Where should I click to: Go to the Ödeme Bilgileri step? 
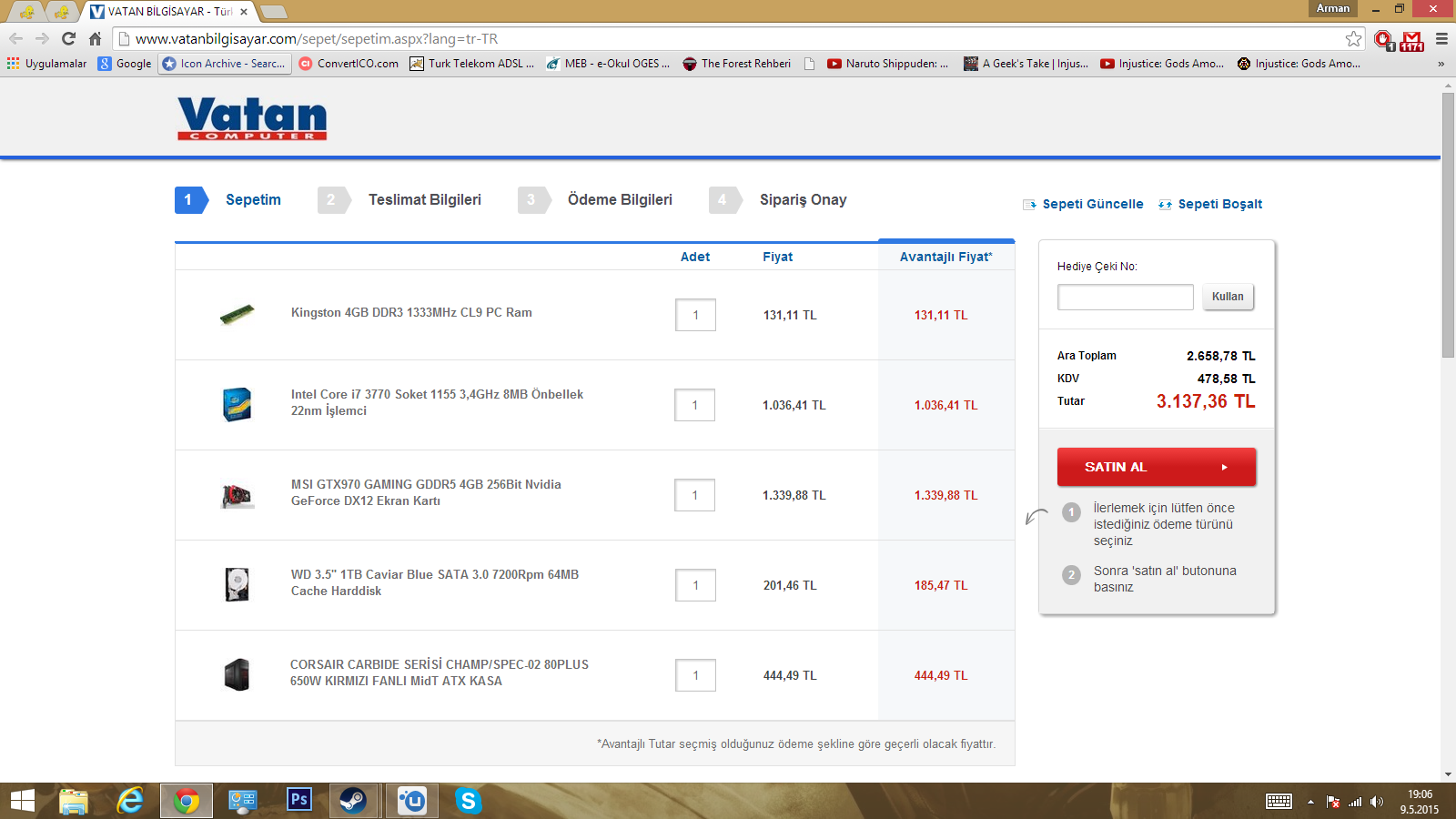(619, 200)
